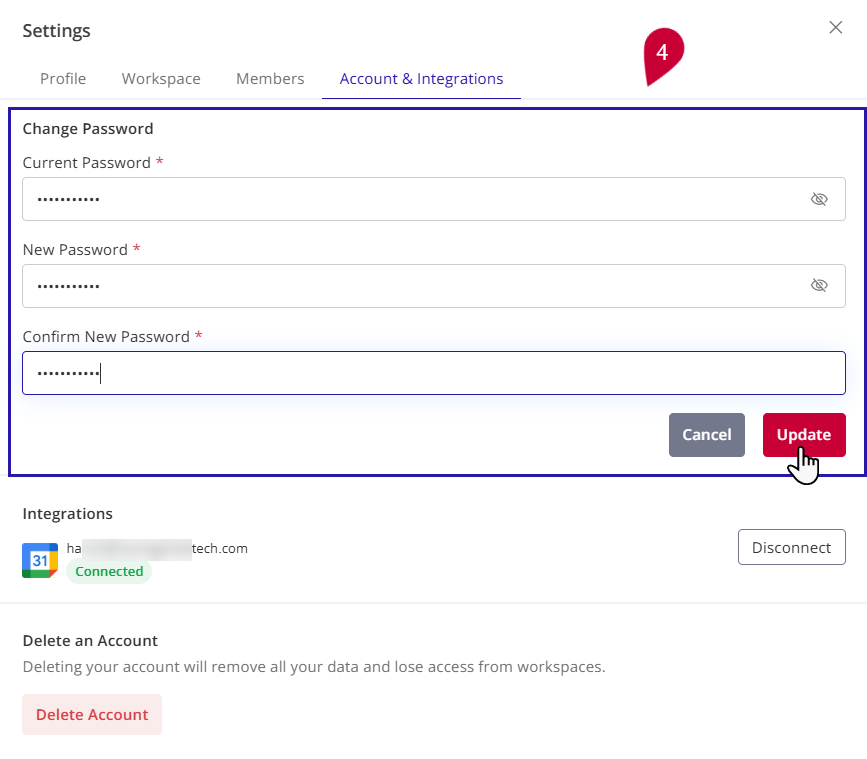
Task: Cancel the password change
Action: pos(707,435)
